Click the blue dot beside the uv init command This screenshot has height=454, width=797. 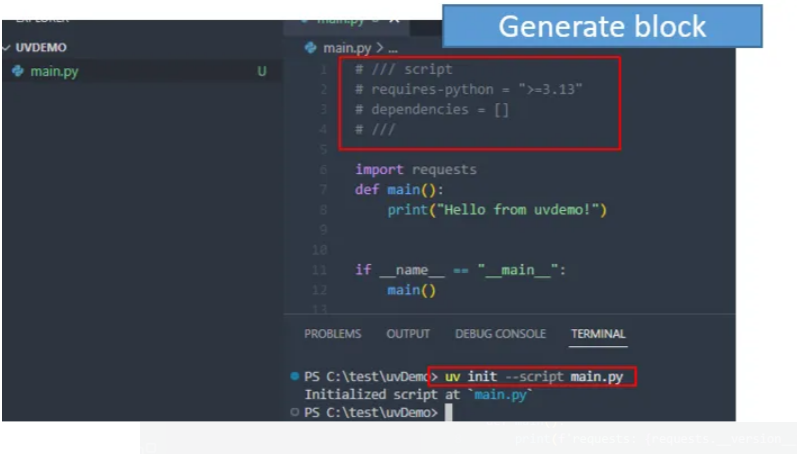pos(295,377)
